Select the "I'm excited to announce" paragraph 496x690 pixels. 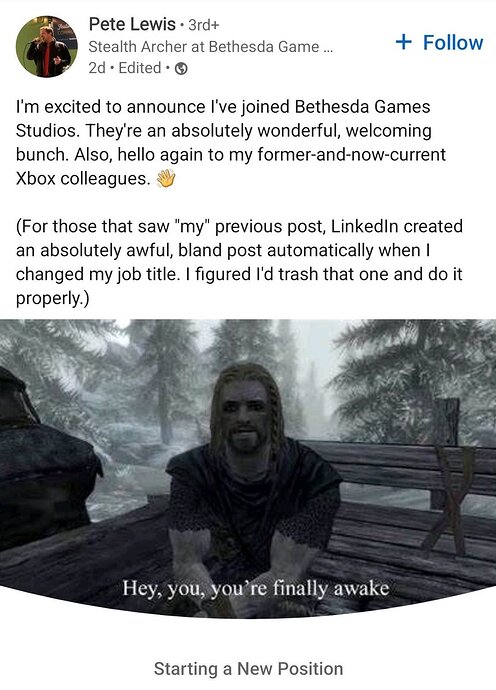point(231,143)
